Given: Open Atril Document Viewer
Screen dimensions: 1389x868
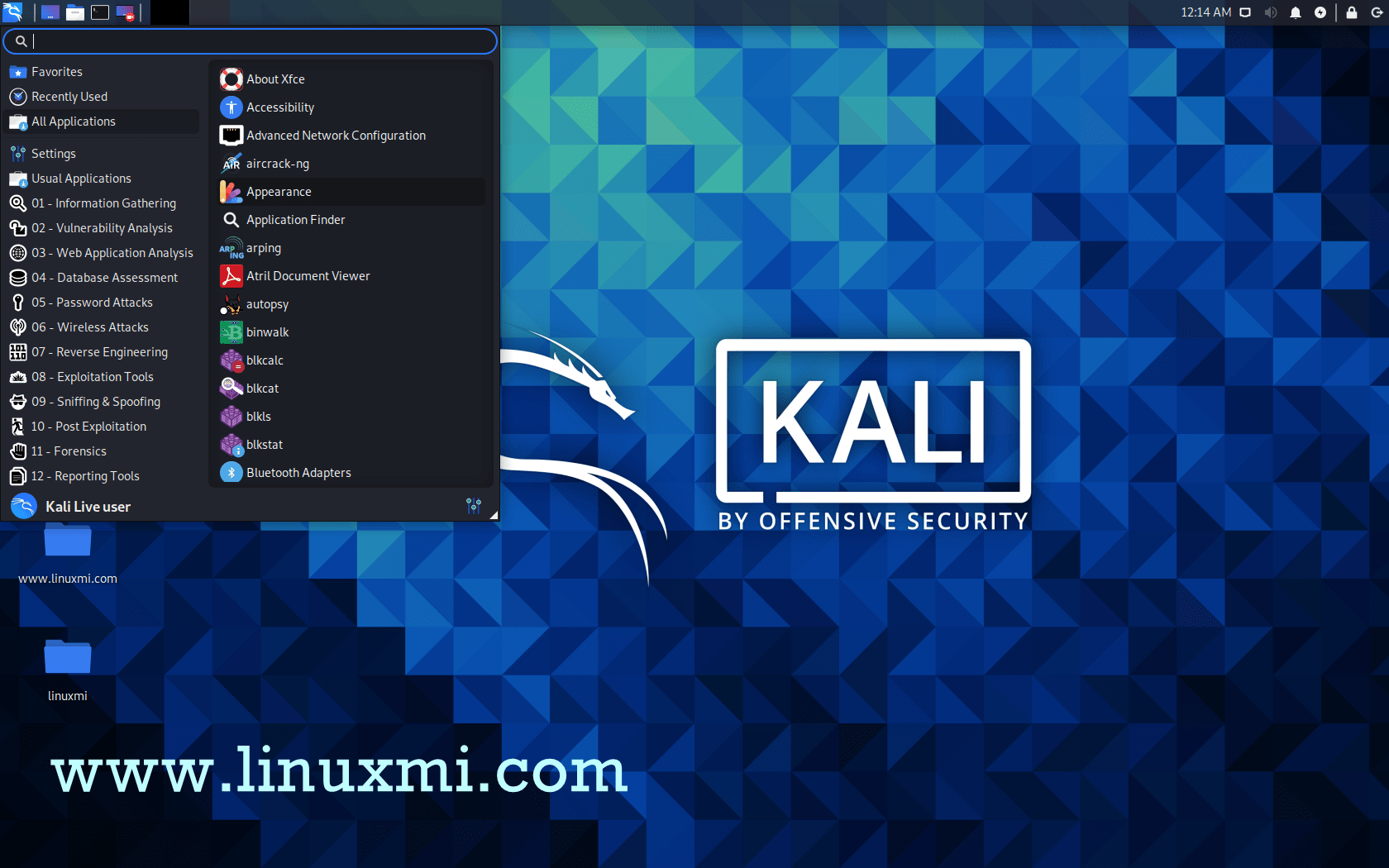Looking at the screenshot, I should point(351,276).
